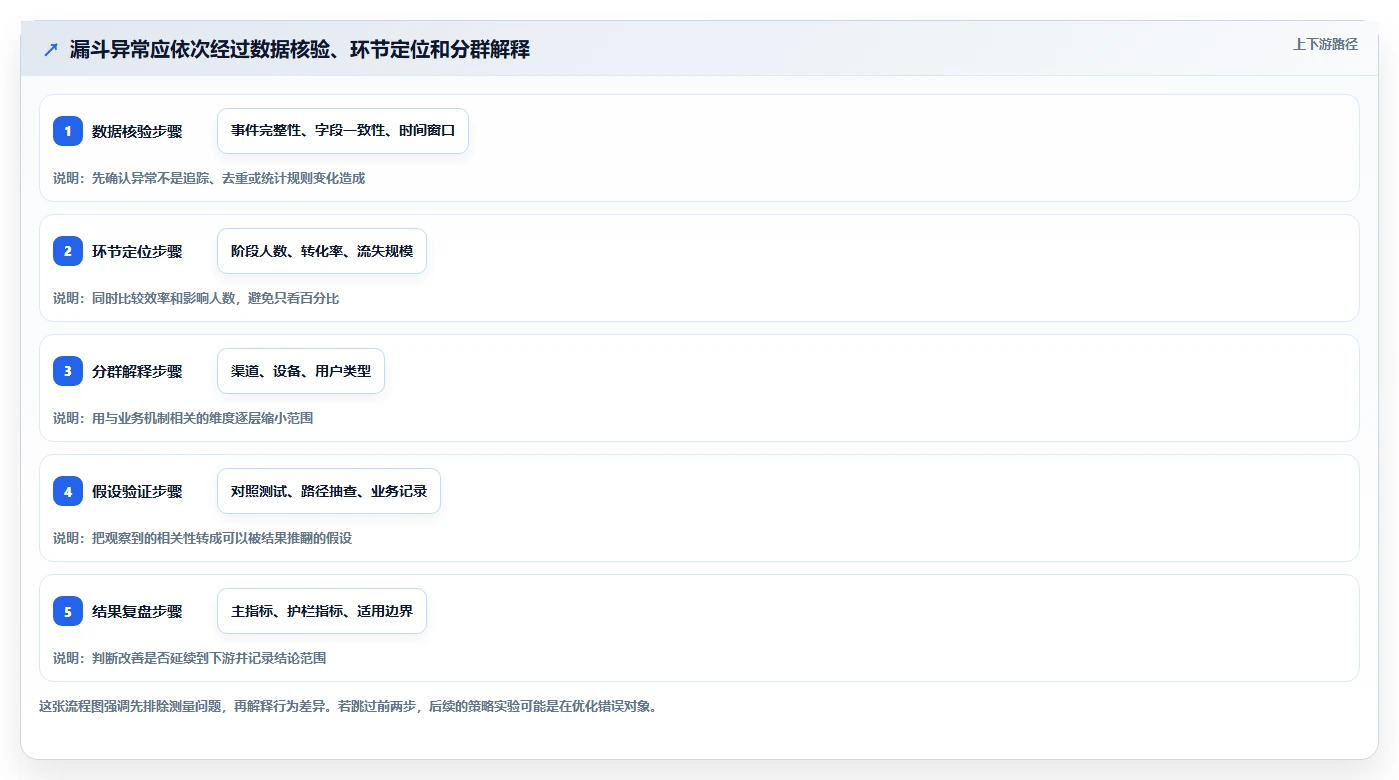Click the footer paragraph starting 这张流程图强调
The width and height of the screenshot is (1399, 780).
coord(348,706)
